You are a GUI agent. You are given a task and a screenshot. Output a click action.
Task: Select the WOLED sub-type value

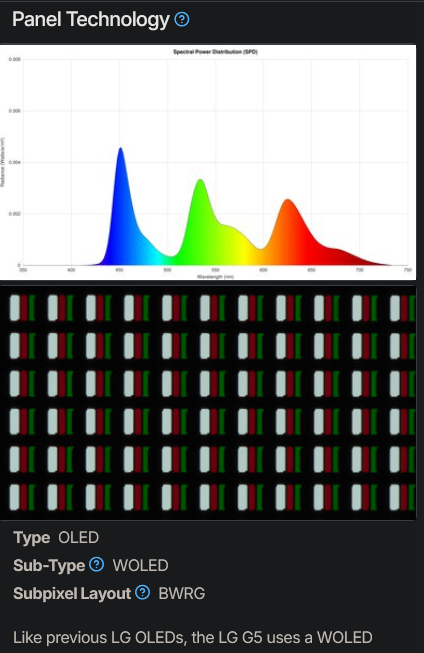pyautogui.click(x=140, y=565)
